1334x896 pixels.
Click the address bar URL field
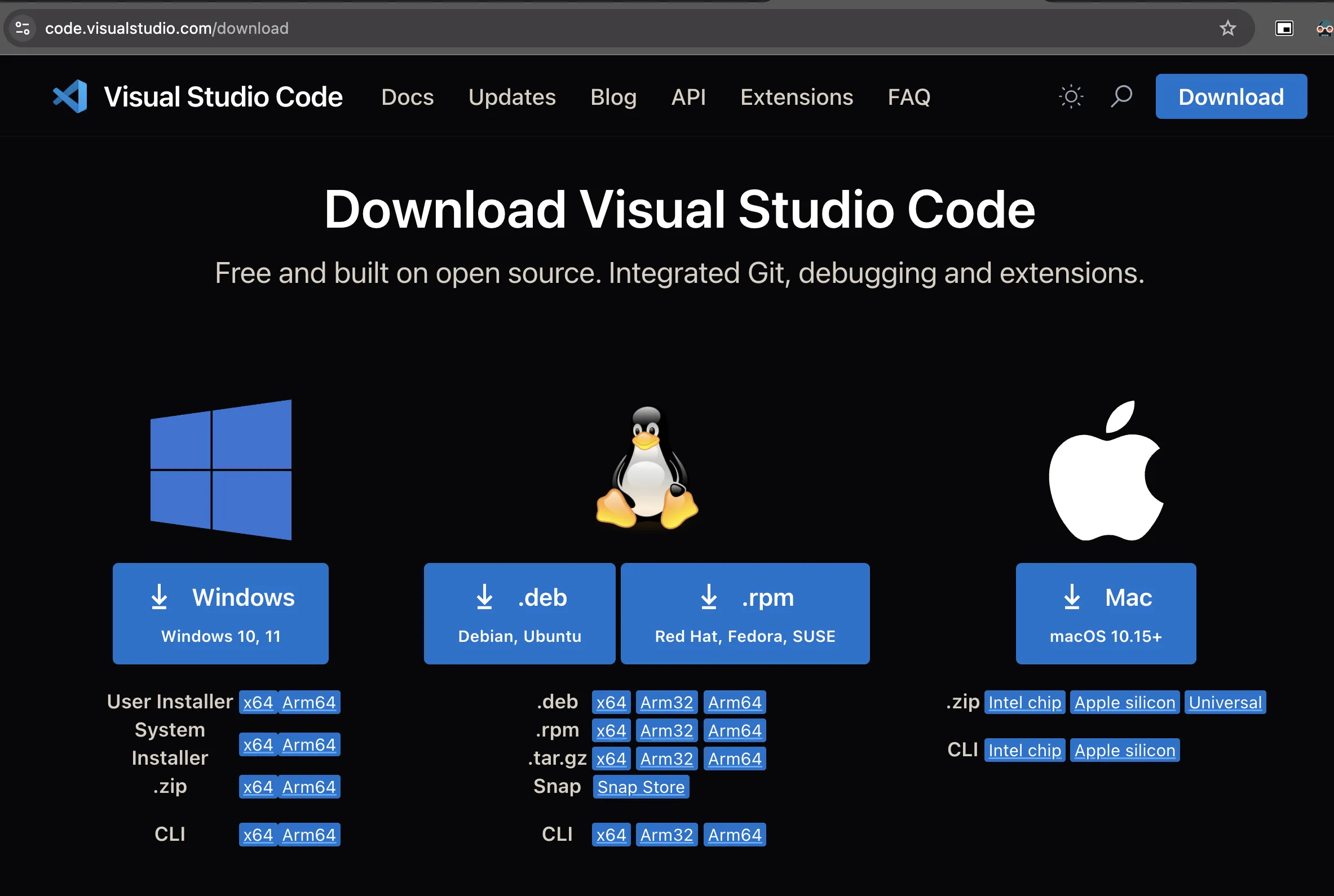[x=629, y=28]
